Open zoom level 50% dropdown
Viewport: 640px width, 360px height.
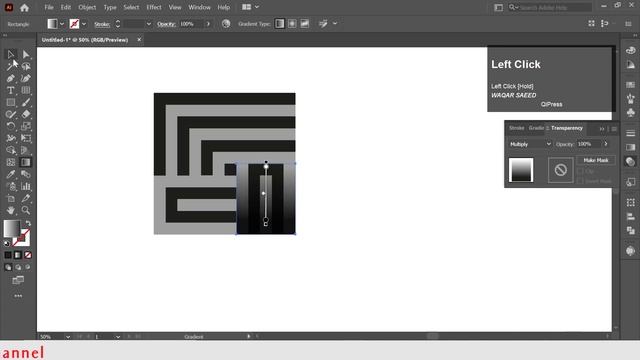68,337
